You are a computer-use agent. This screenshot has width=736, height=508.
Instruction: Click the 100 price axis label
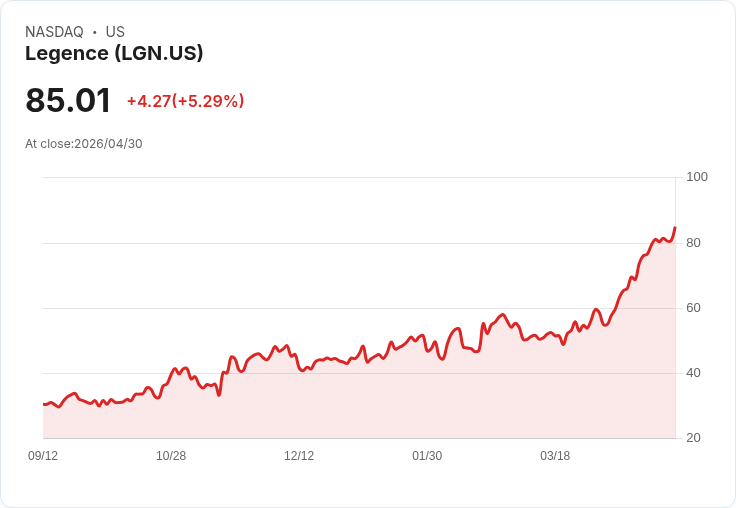(697, 177)
